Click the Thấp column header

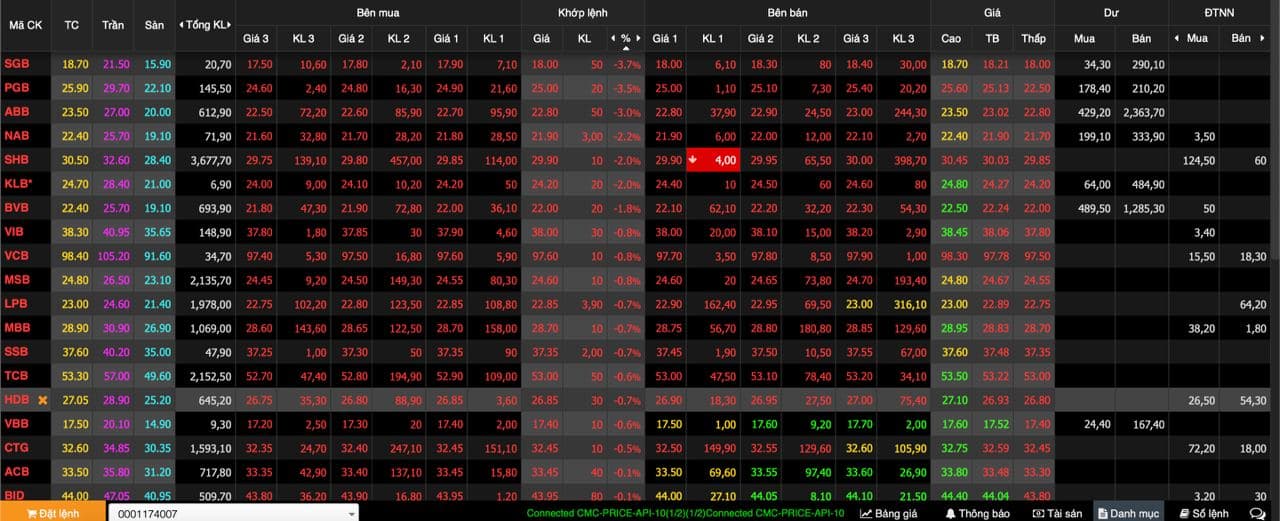(x=1033, y=38)
